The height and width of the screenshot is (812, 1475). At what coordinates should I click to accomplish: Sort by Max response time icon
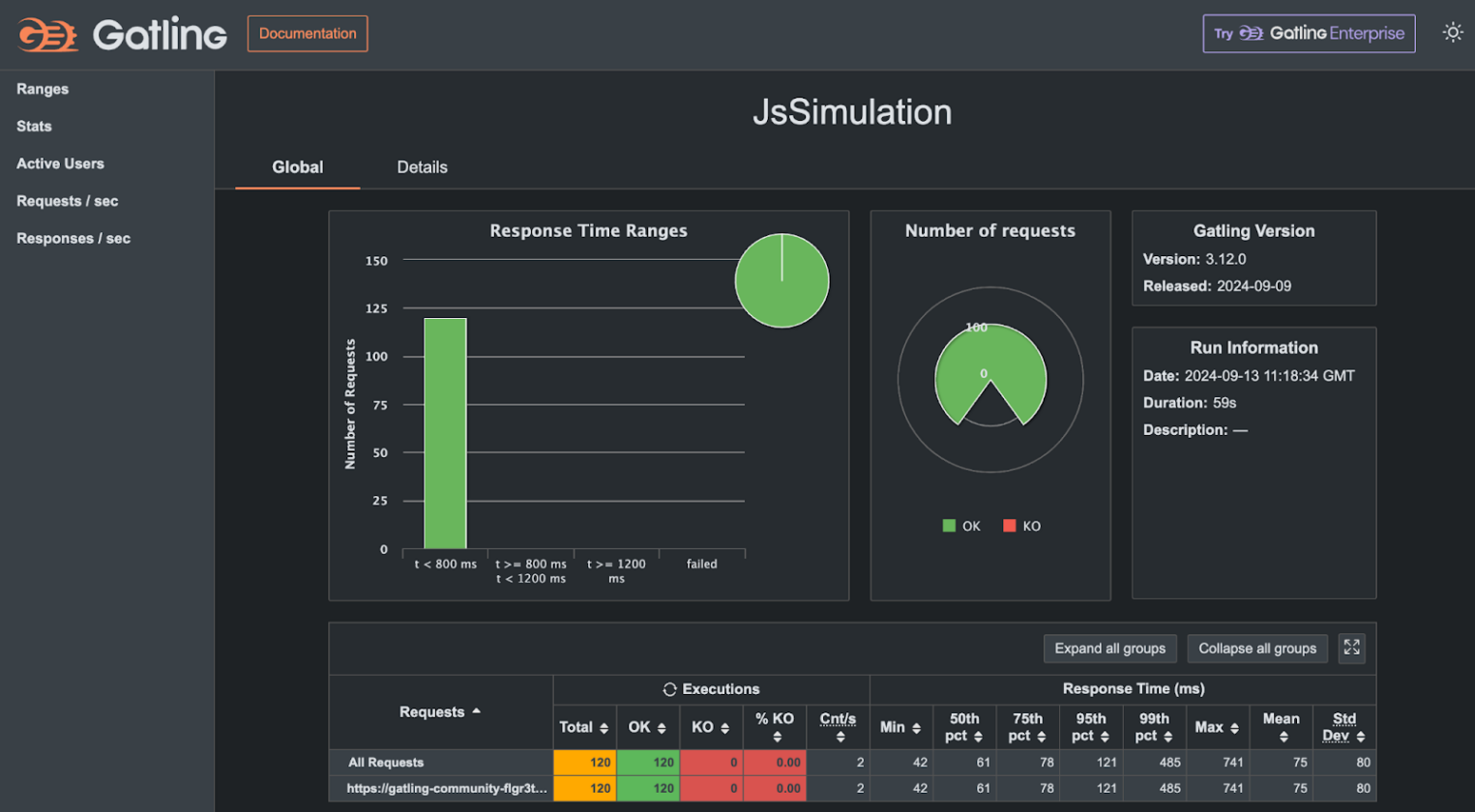(x=1234, y=728)
